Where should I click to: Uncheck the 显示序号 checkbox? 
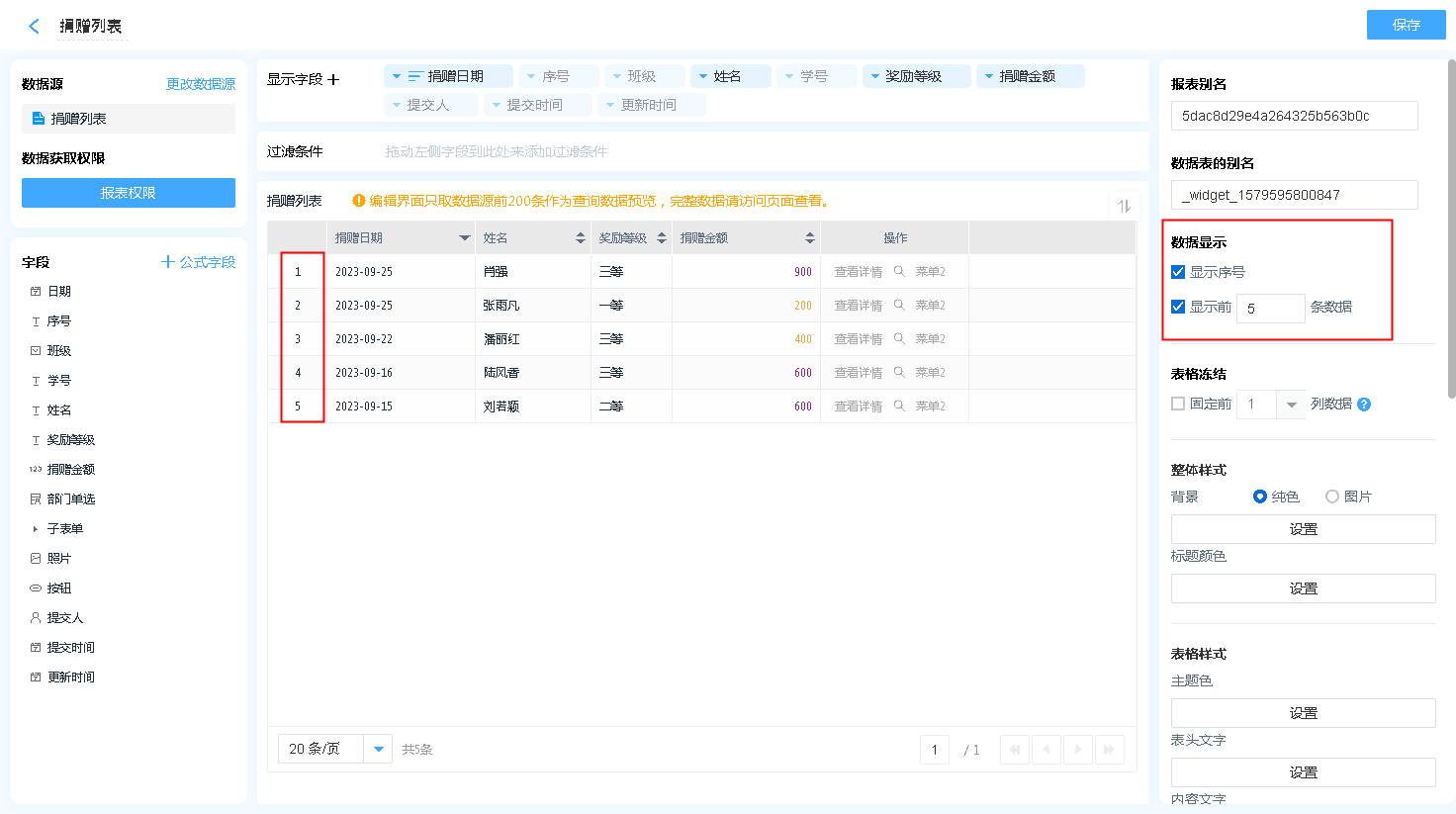[x=1178, y=272]
